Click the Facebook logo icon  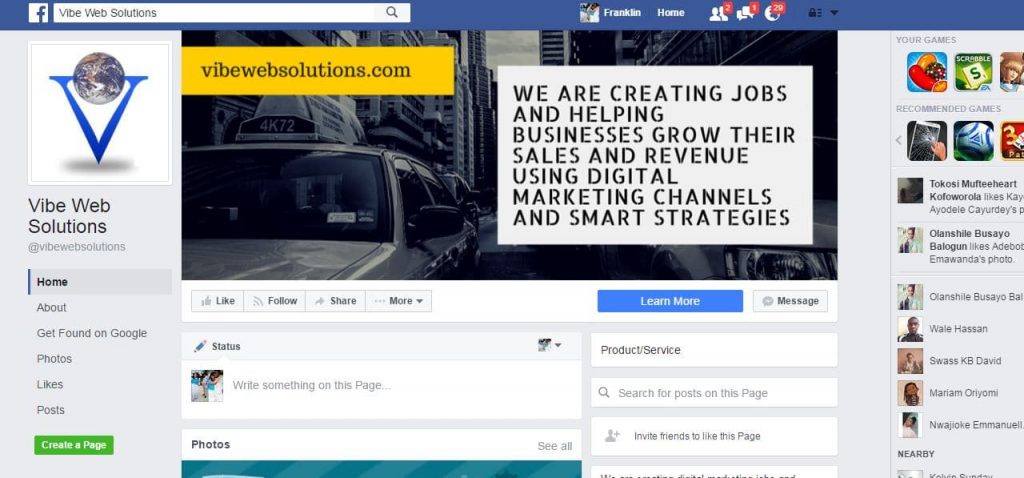(38, 12)
